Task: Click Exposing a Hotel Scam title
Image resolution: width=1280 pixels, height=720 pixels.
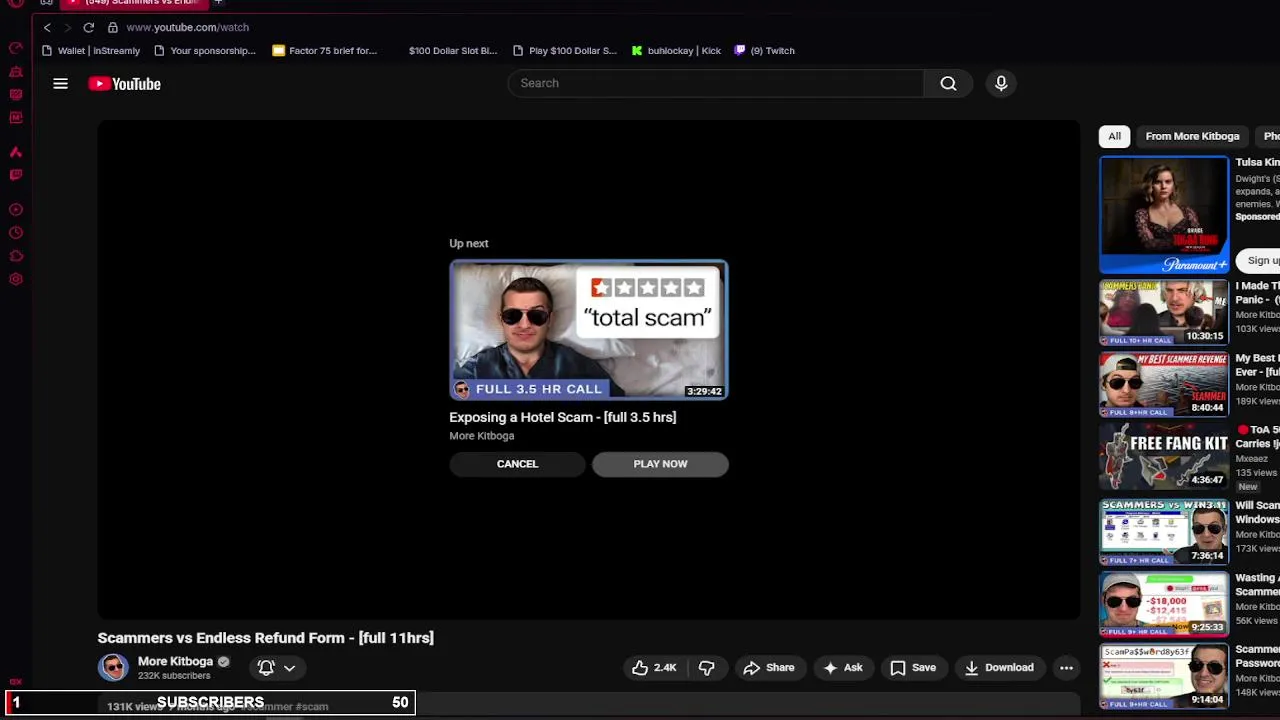Action: [x=562, y=417]
